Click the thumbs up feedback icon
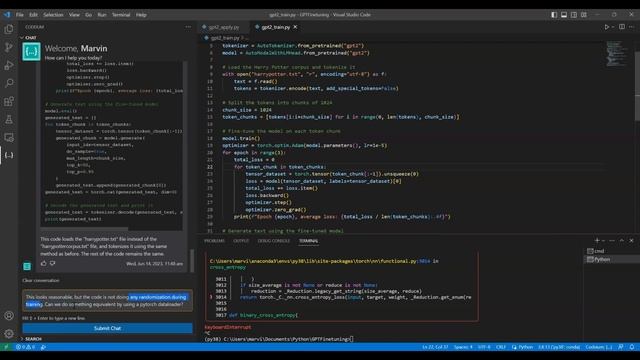This screenshot has width=640, height=360. 44,263
